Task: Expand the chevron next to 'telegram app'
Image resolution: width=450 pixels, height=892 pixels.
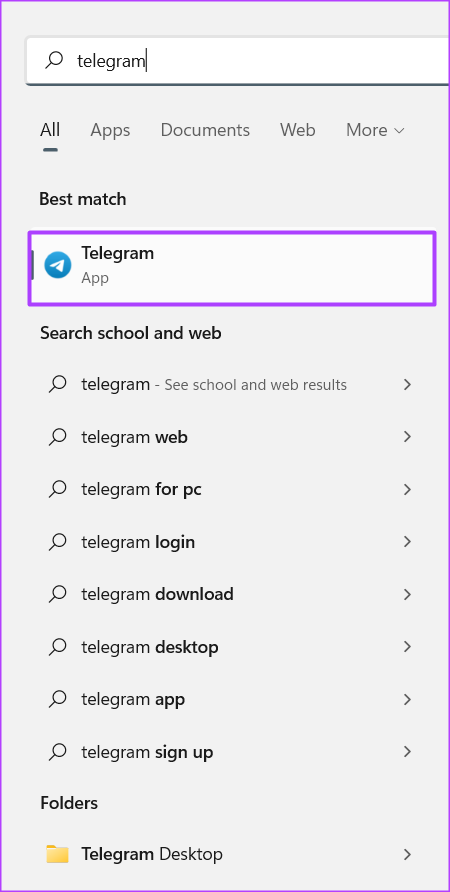Action: pos(407,699)
